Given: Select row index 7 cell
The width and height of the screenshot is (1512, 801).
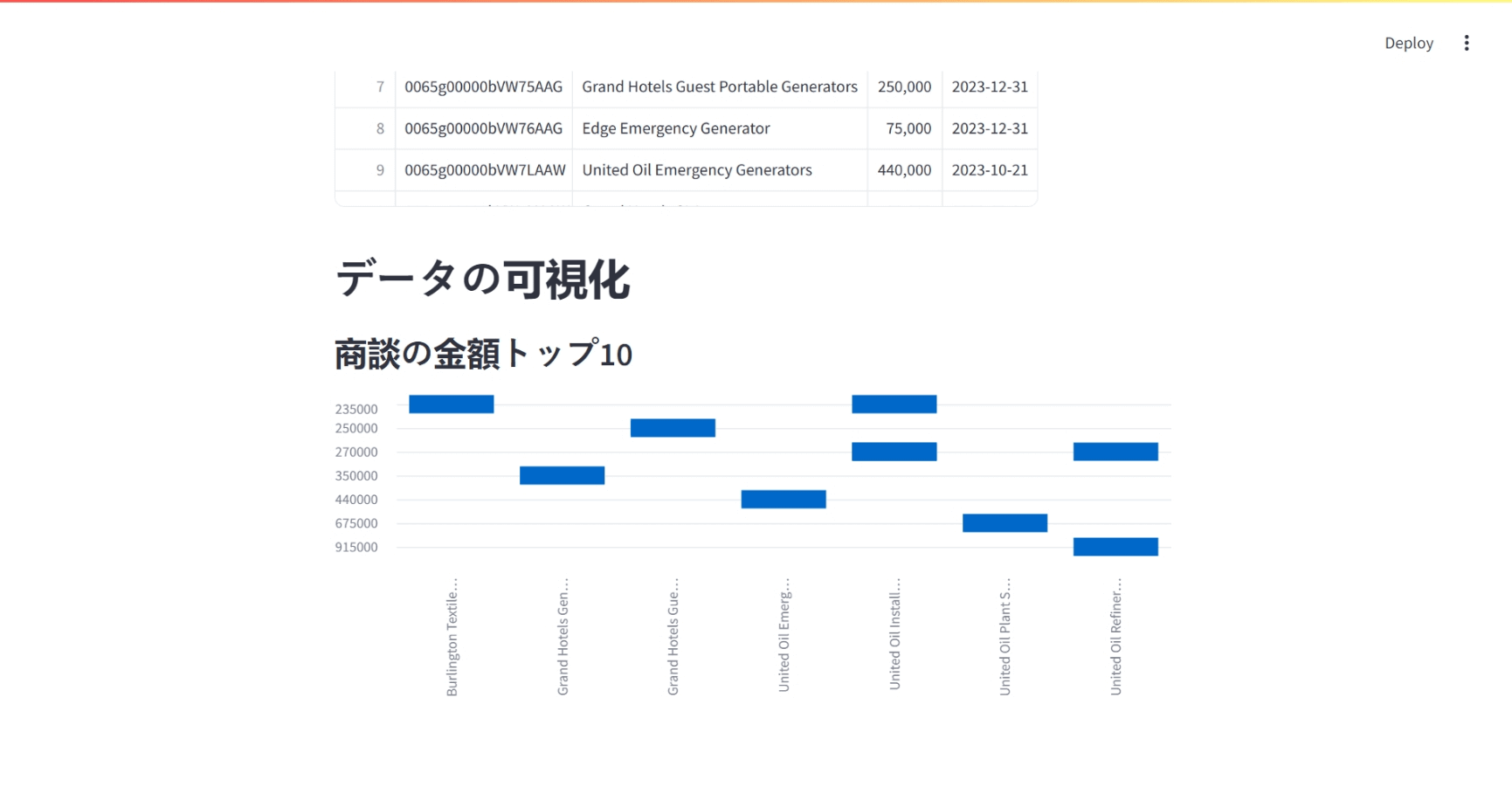Looking at the screenshot, I should coord(365,86).
